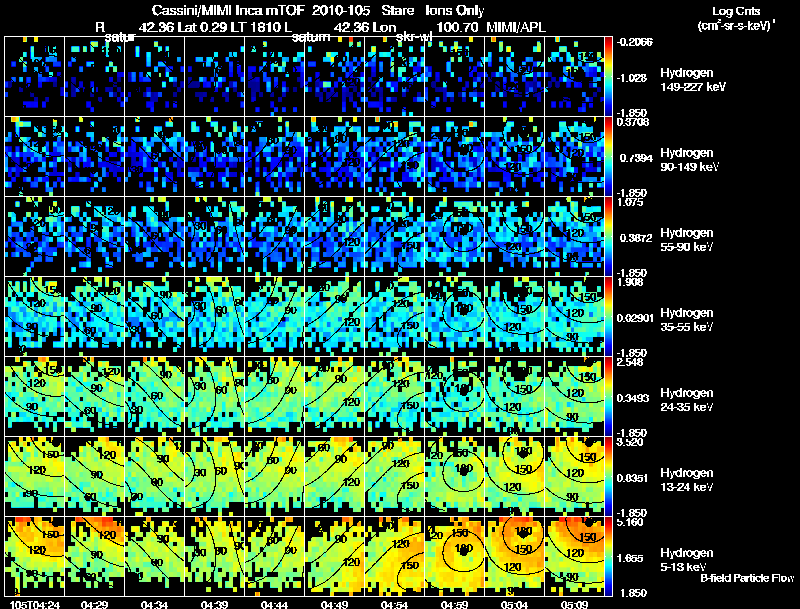Select the '2.548' colorbar value
Viewport: 800px width, 609px height.
click(x=630, y=362)
